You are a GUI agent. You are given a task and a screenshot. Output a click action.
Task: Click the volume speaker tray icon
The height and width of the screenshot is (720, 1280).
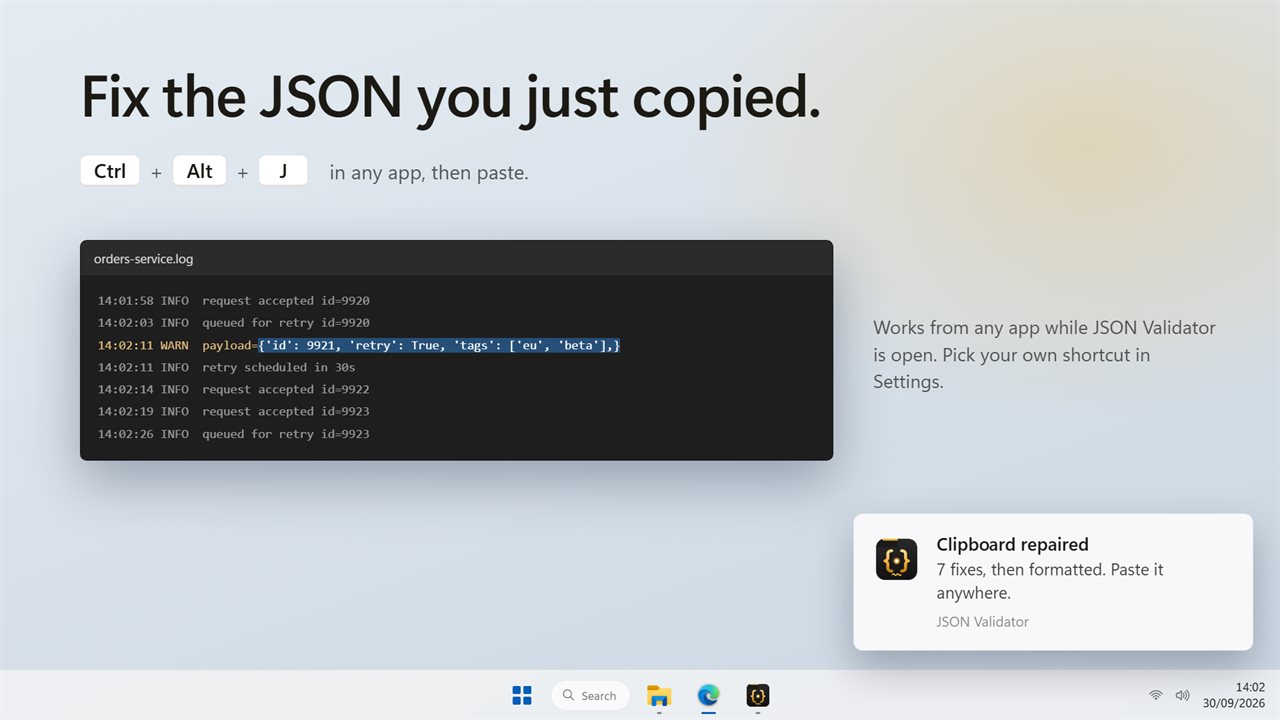pos(1182,695)
